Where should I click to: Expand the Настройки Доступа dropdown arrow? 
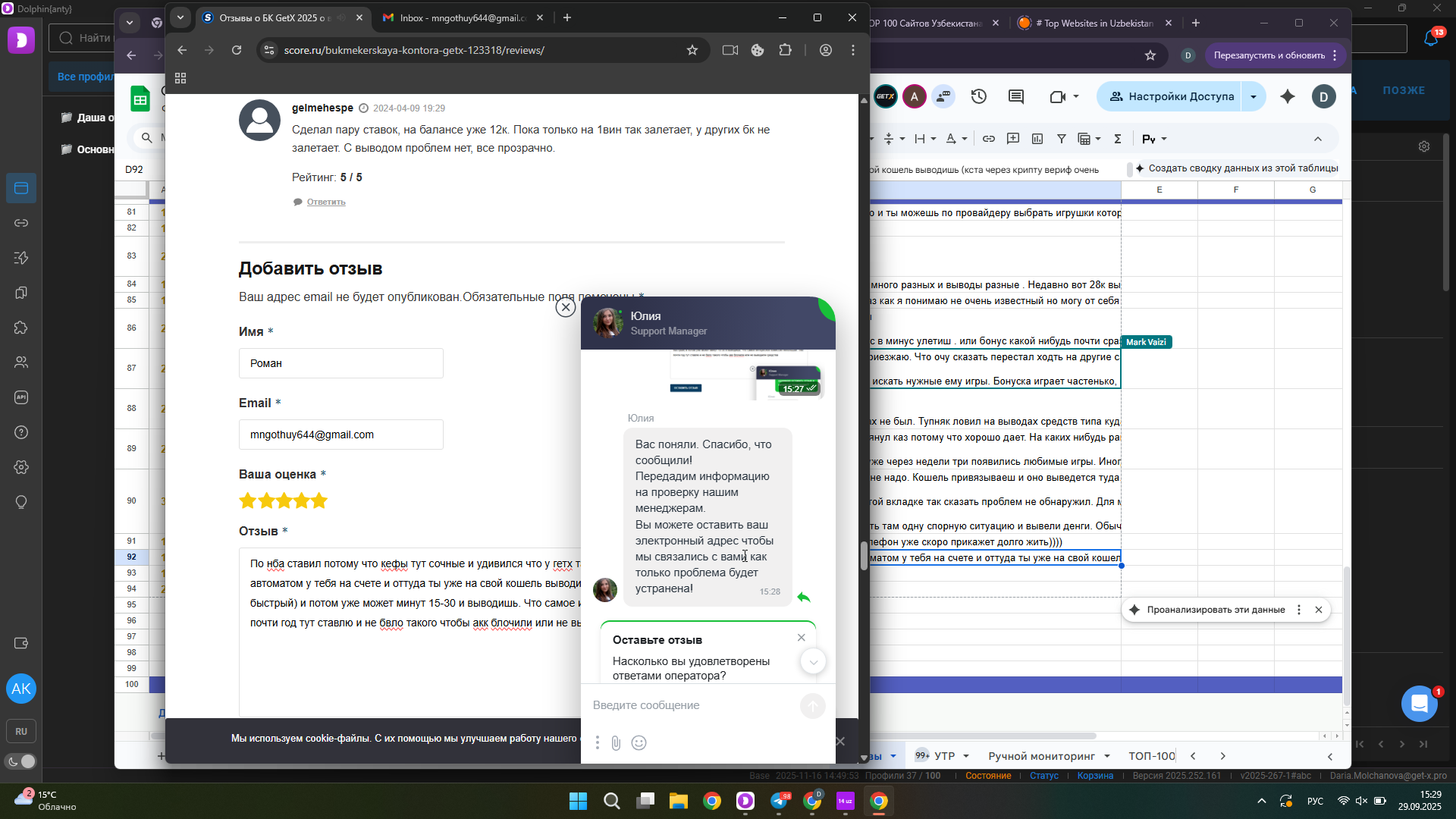point(1254,96)
